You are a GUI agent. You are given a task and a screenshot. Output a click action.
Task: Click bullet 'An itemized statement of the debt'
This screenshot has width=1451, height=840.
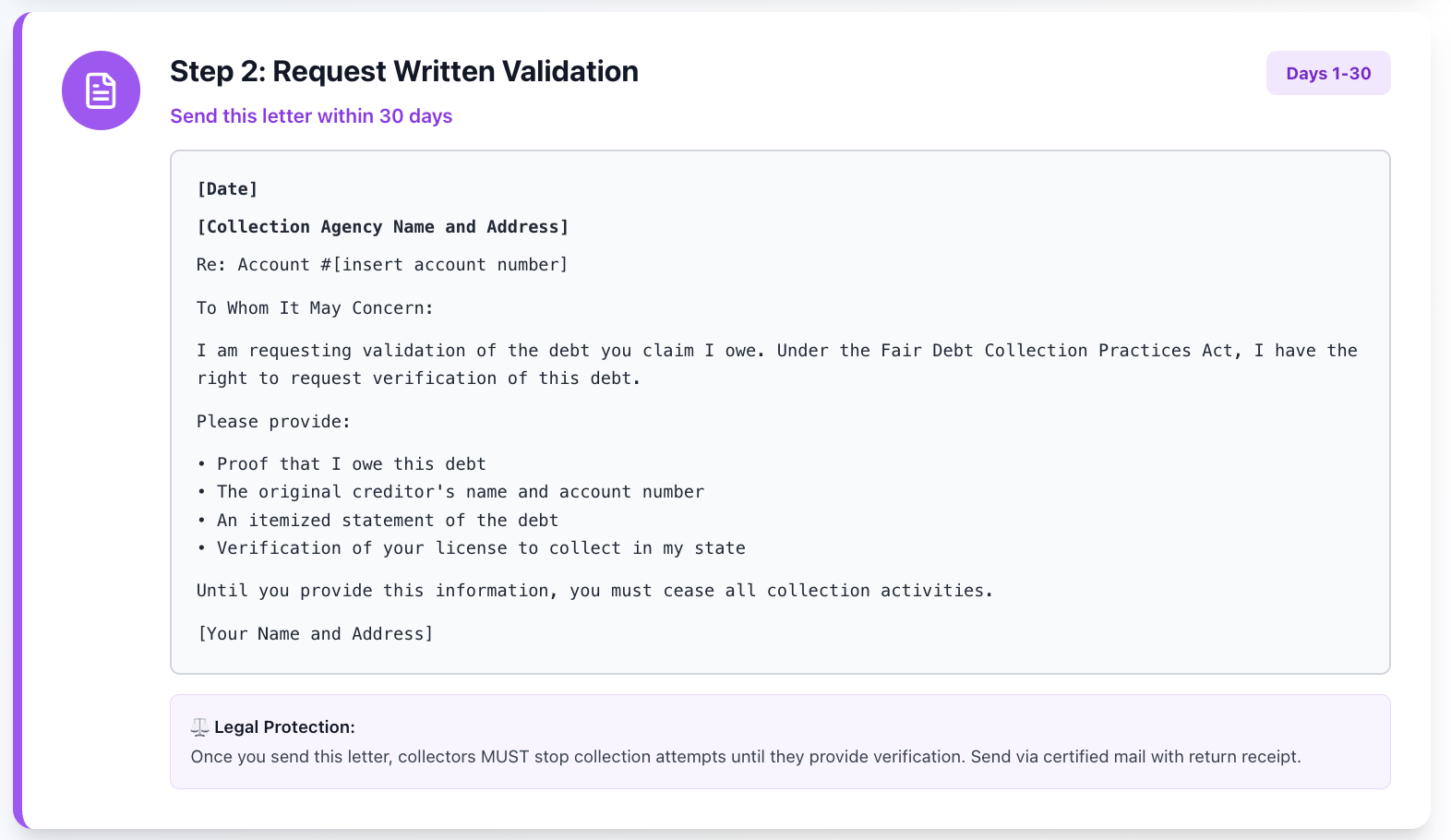[378, 521]
